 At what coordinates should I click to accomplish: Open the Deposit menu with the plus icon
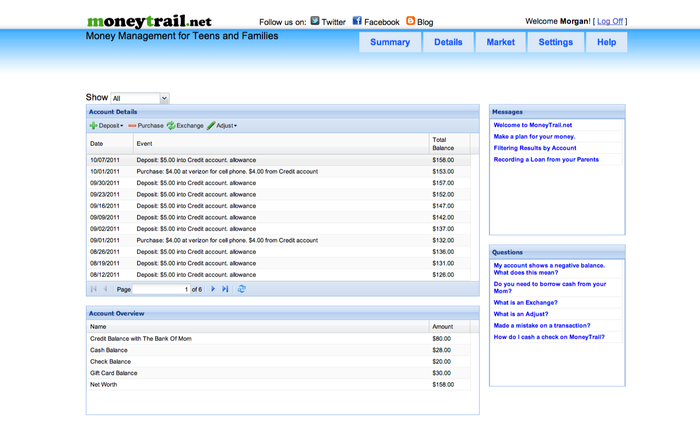(x=107, y=126)
